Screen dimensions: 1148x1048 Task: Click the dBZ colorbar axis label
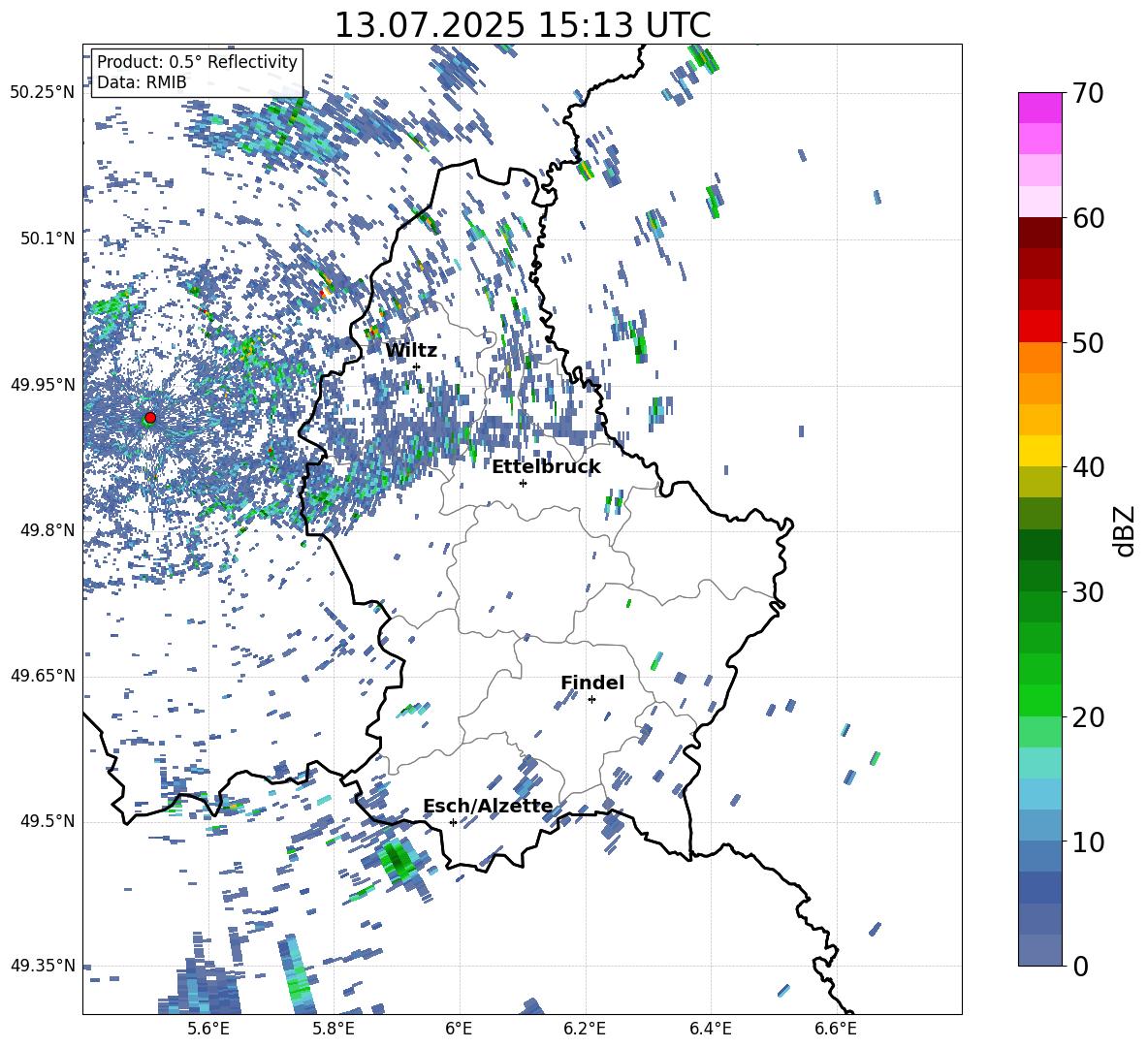pyautogui.click(x=1124, y=530)
